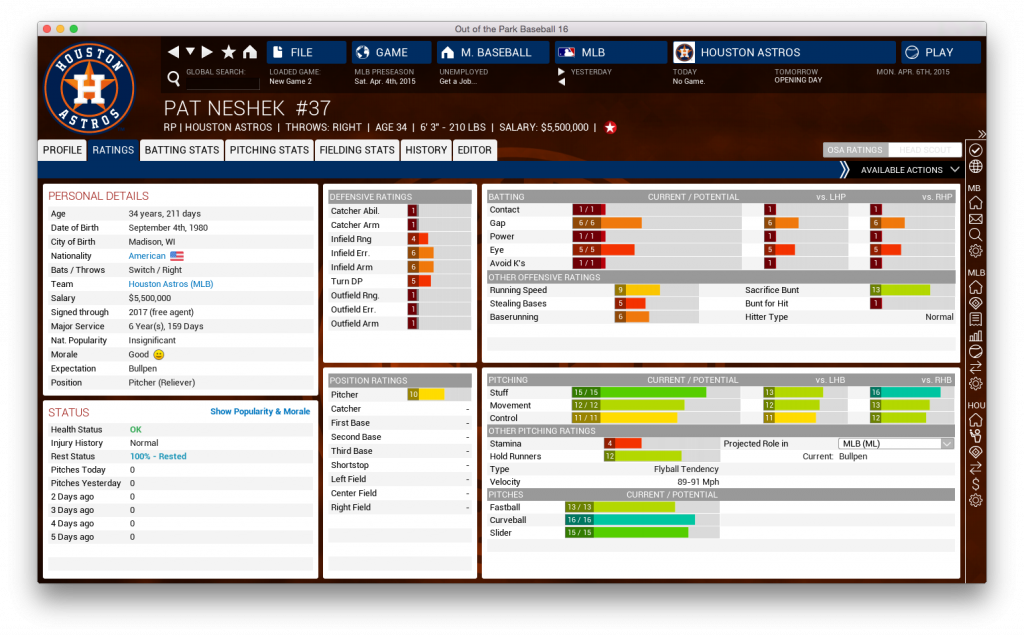Screen dimensions: 1024x637
Task: Open the team home icon under HOU
Action: (976, 420)
